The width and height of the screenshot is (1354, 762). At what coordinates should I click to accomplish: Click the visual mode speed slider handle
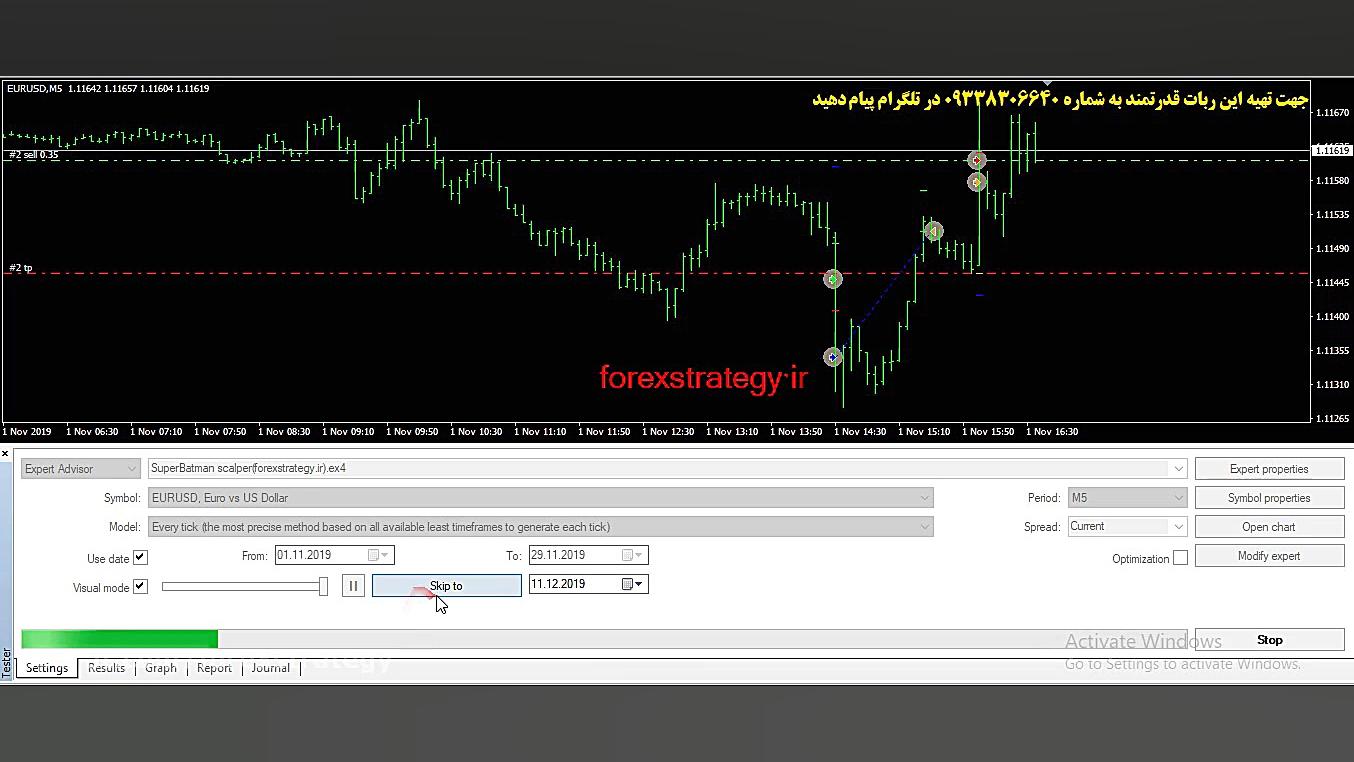coord(323,587)
